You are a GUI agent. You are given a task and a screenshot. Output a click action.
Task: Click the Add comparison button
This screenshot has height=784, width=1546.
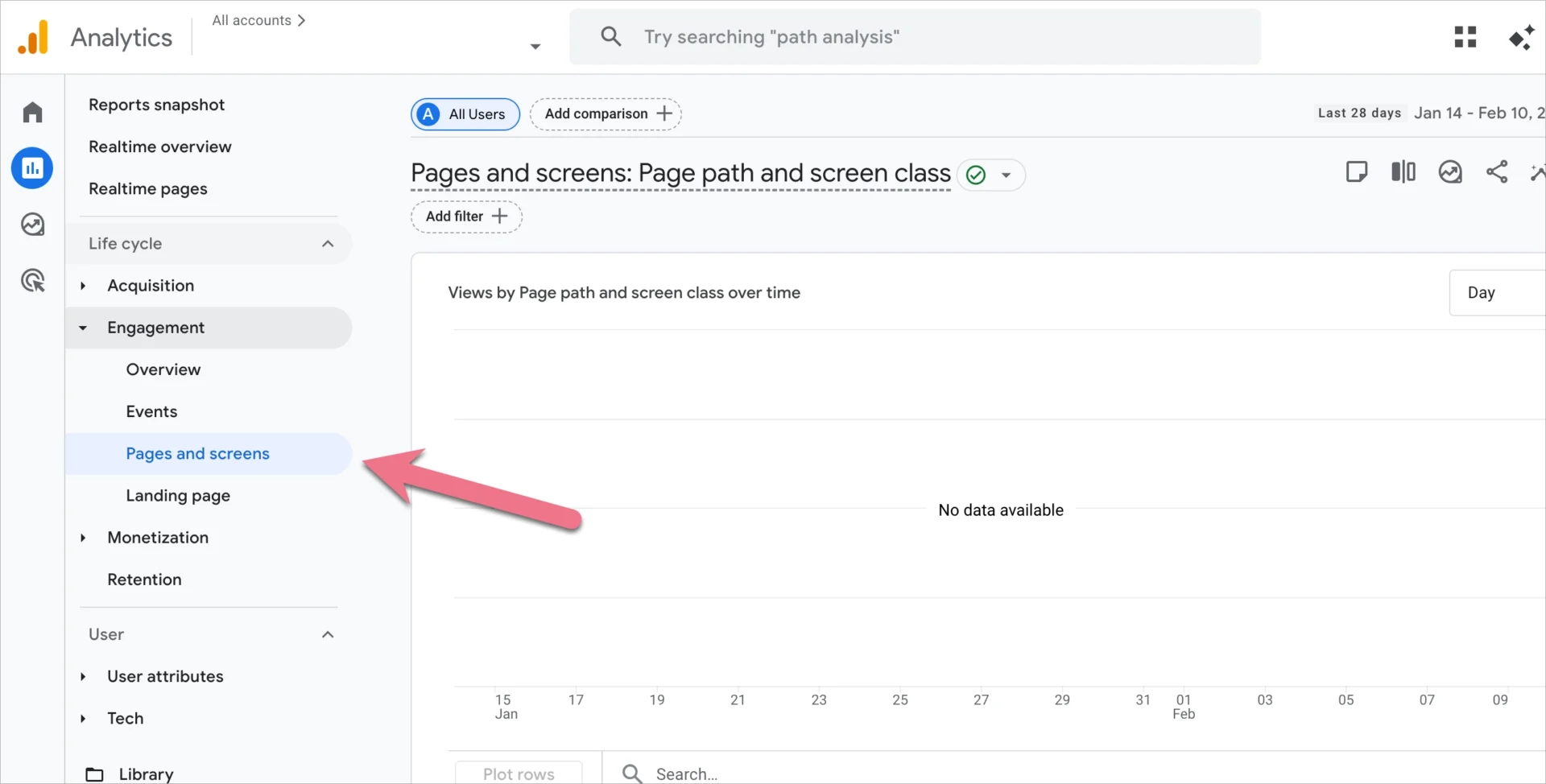[605, 113]
